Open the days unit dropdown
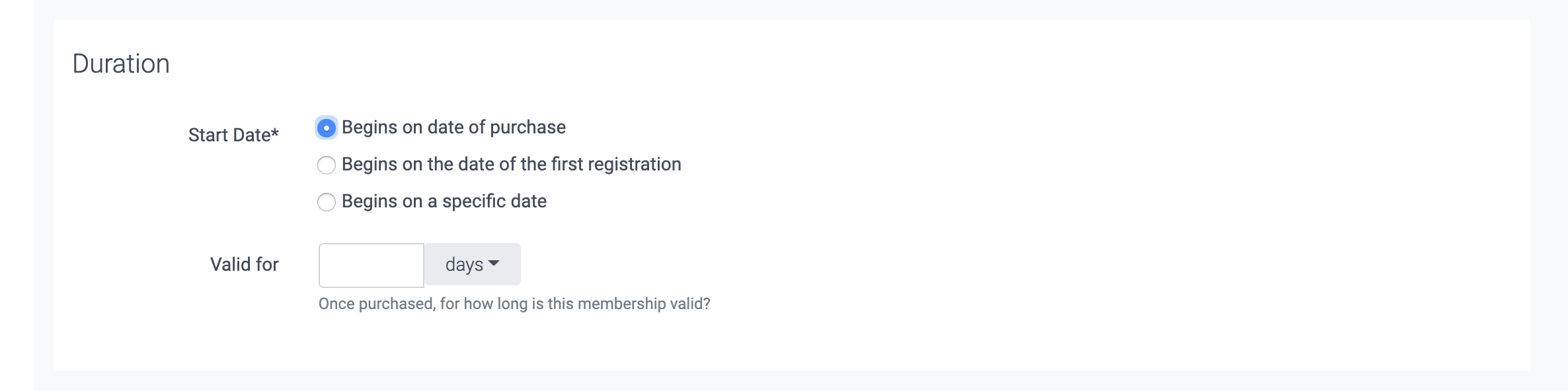 click(472, 265)
